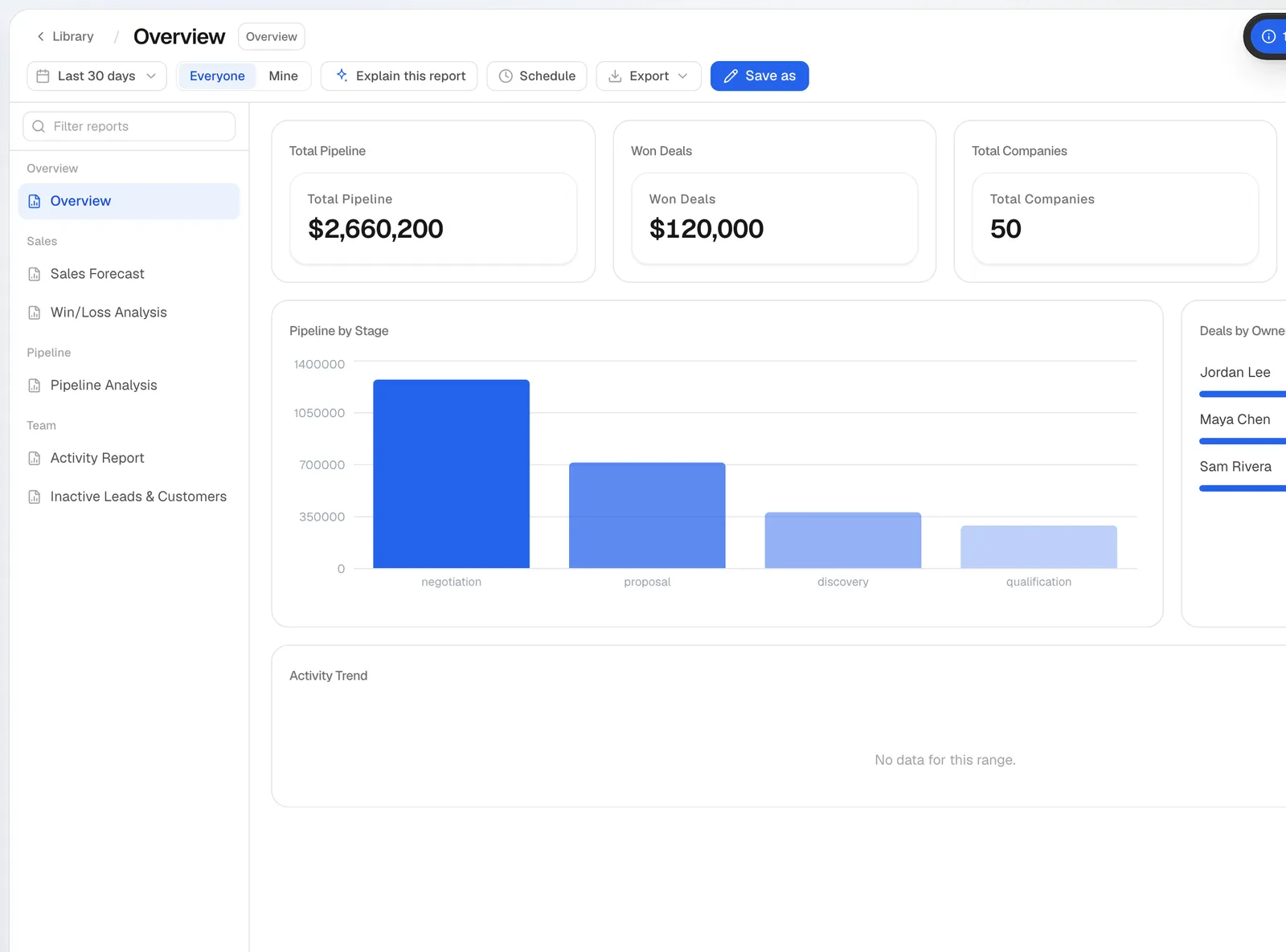This screenshot has width=1286, height=952.
Task: Click the Overview report document icon in sidebar
Action: pyautogui.click(x=35, y=201)
